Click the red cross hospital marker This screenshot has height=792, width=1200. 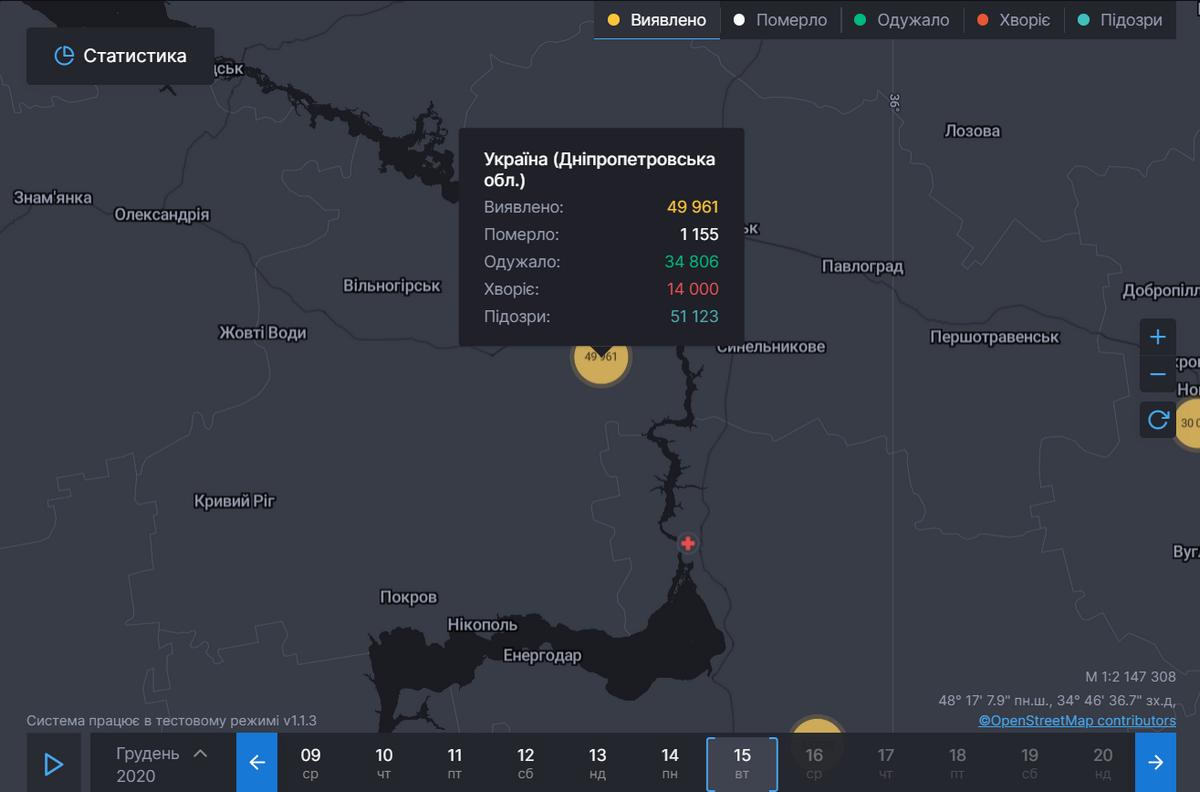click(x=688, y=543)
